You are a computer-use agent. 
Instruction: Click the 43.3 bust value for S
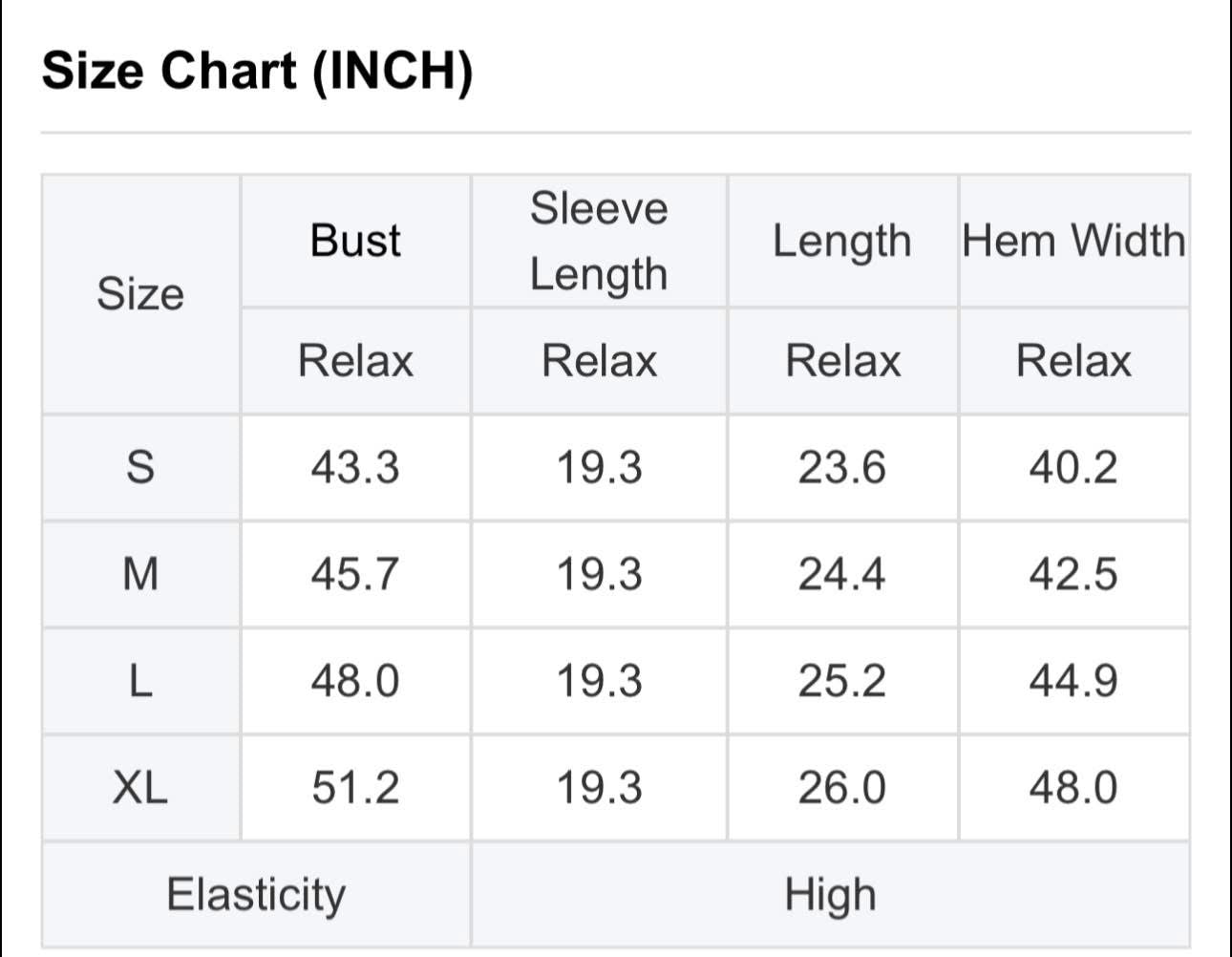pyautogui.click(x=355, y=468)
